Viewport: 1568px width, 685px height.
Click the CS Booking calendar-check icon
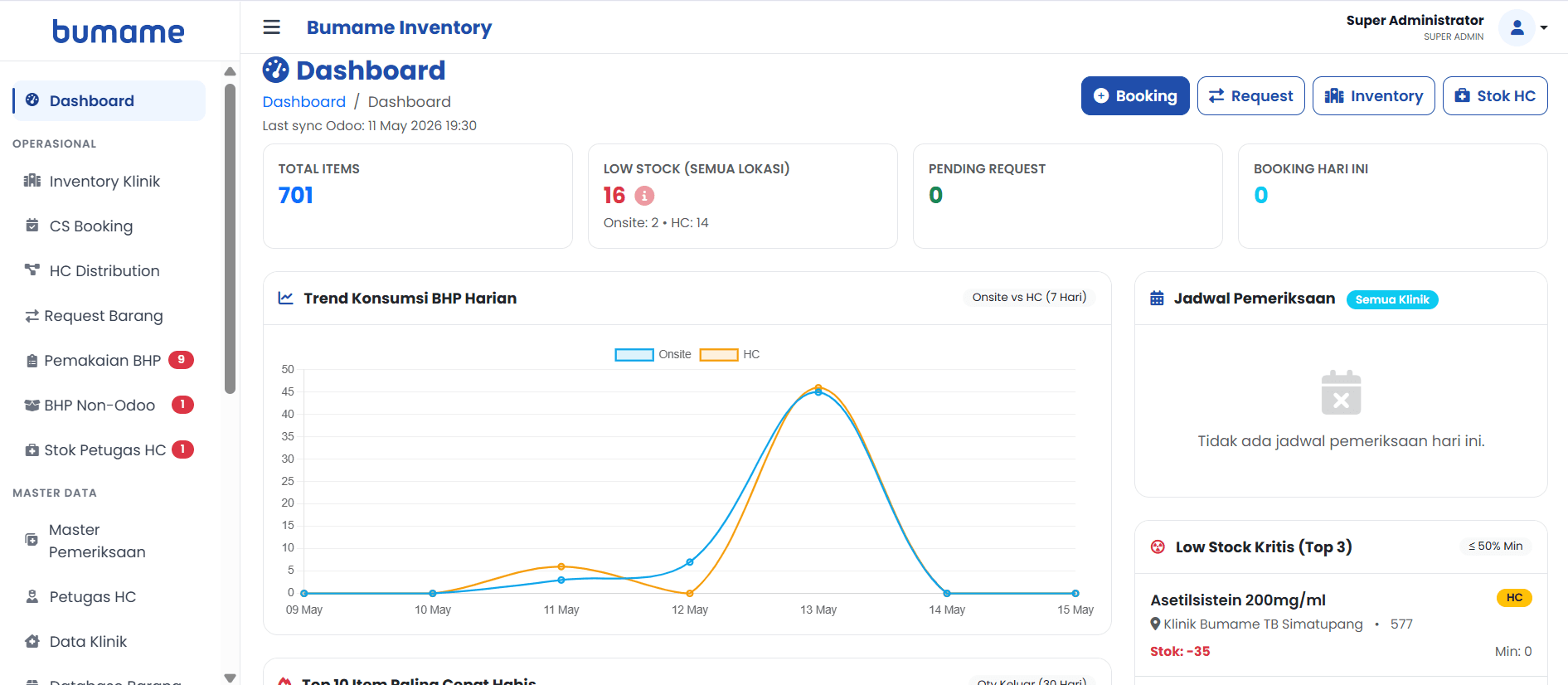click(32, 225)
